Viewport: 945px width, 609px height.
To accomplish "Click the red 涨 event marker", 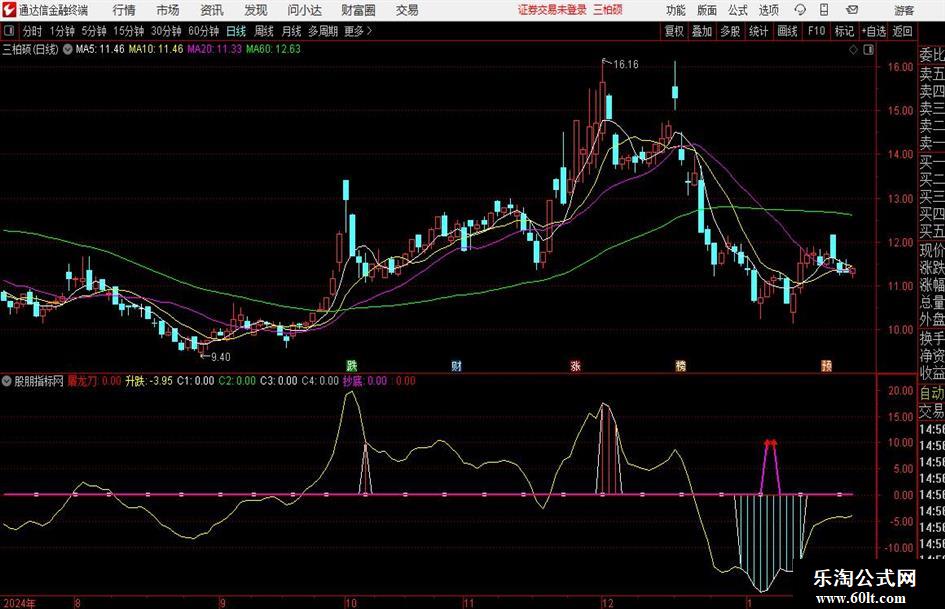I will click(576, 365).
